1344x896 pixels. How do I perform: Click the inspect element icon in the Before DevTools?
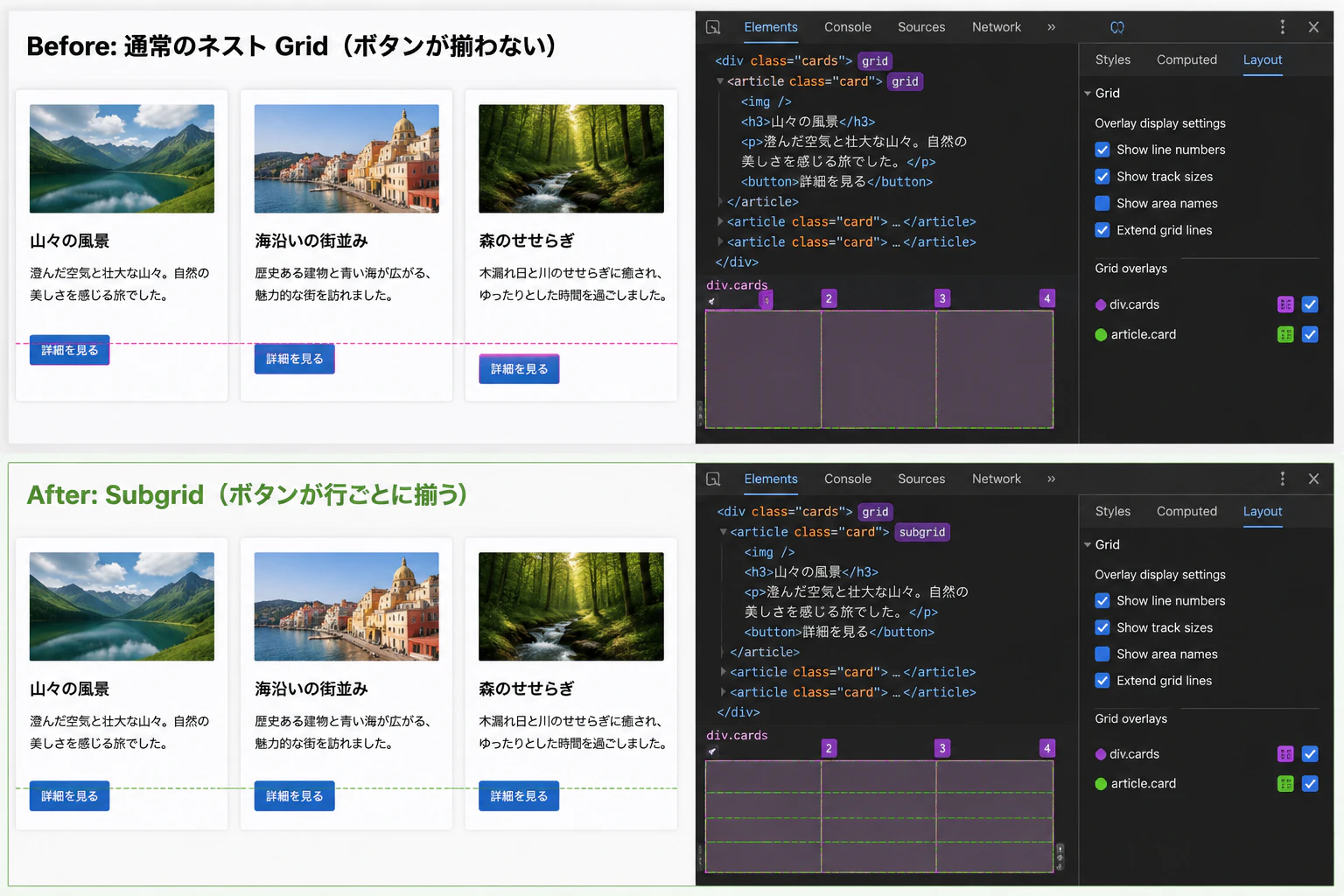point(713,27)
